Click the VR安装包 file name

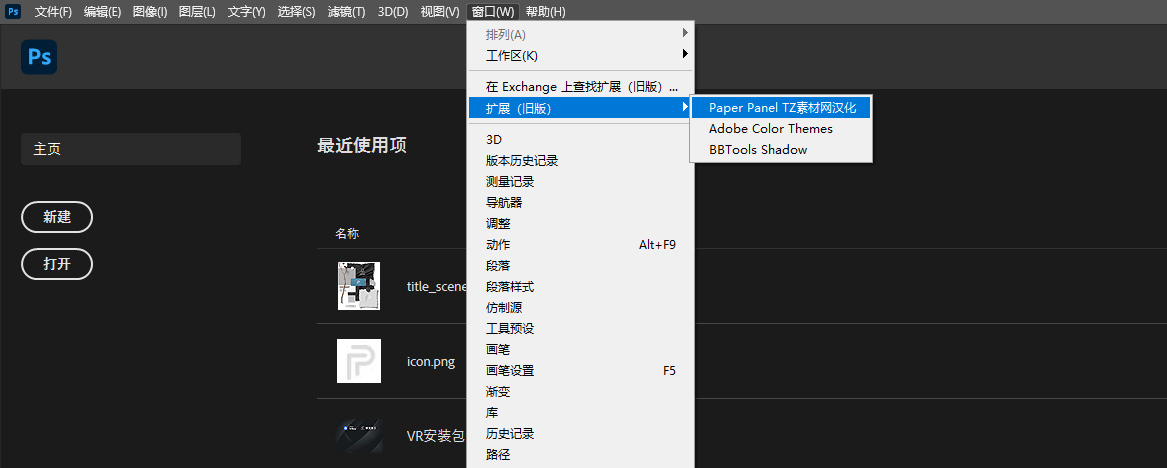coord(436,436)
